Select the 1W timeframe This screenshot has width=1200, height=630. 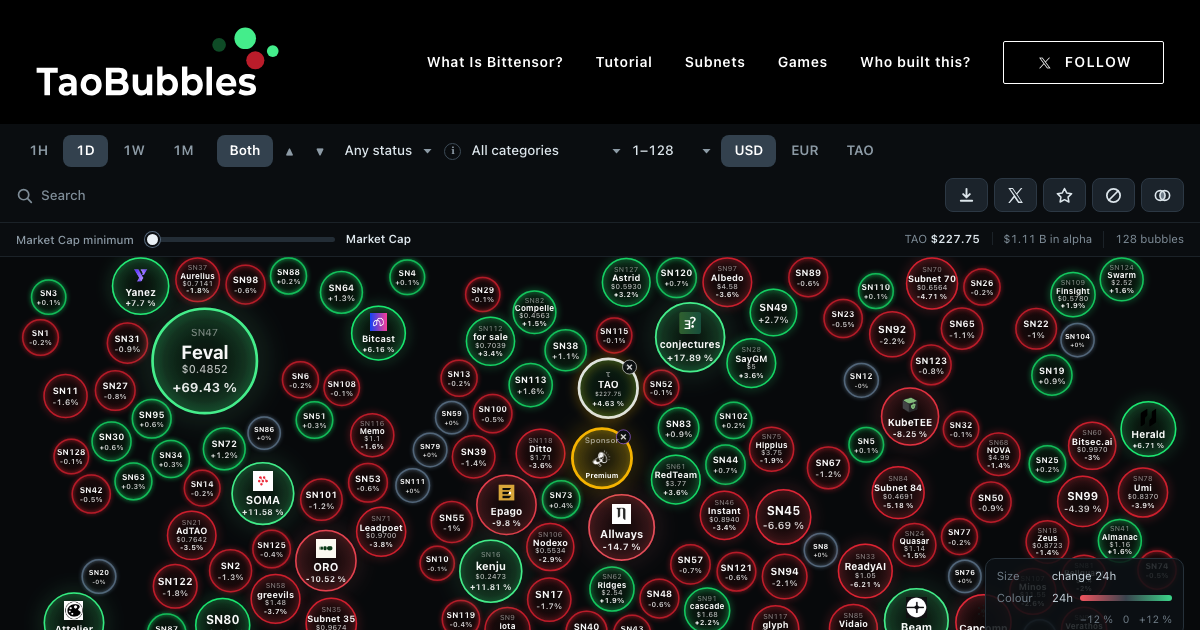[x=134, y=151]
